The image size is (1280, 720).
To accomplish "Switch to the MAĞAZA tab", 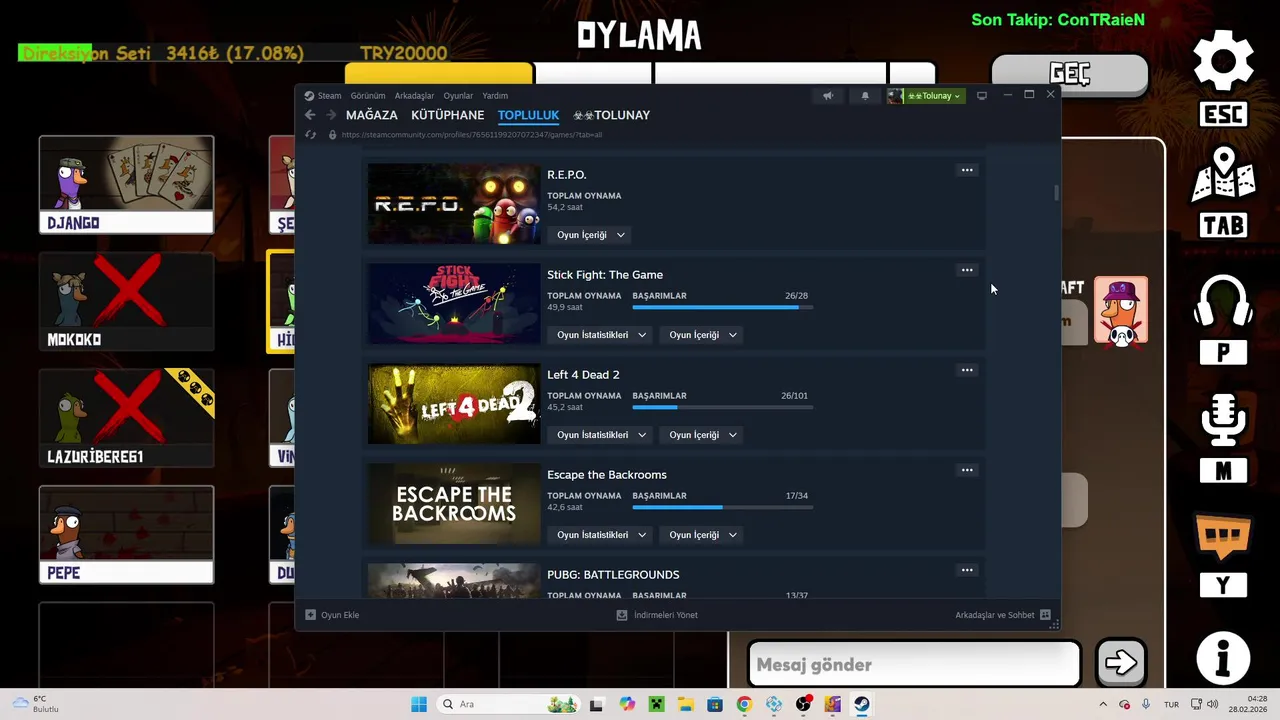I will 372,115.
